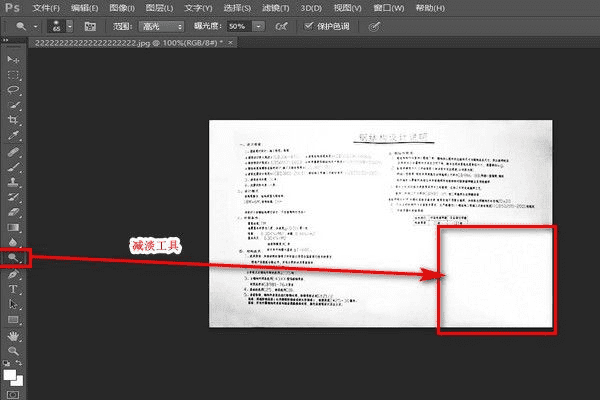600x400 pixels.
Task: Select the Move tool
Action: click(x=13, y=60)
